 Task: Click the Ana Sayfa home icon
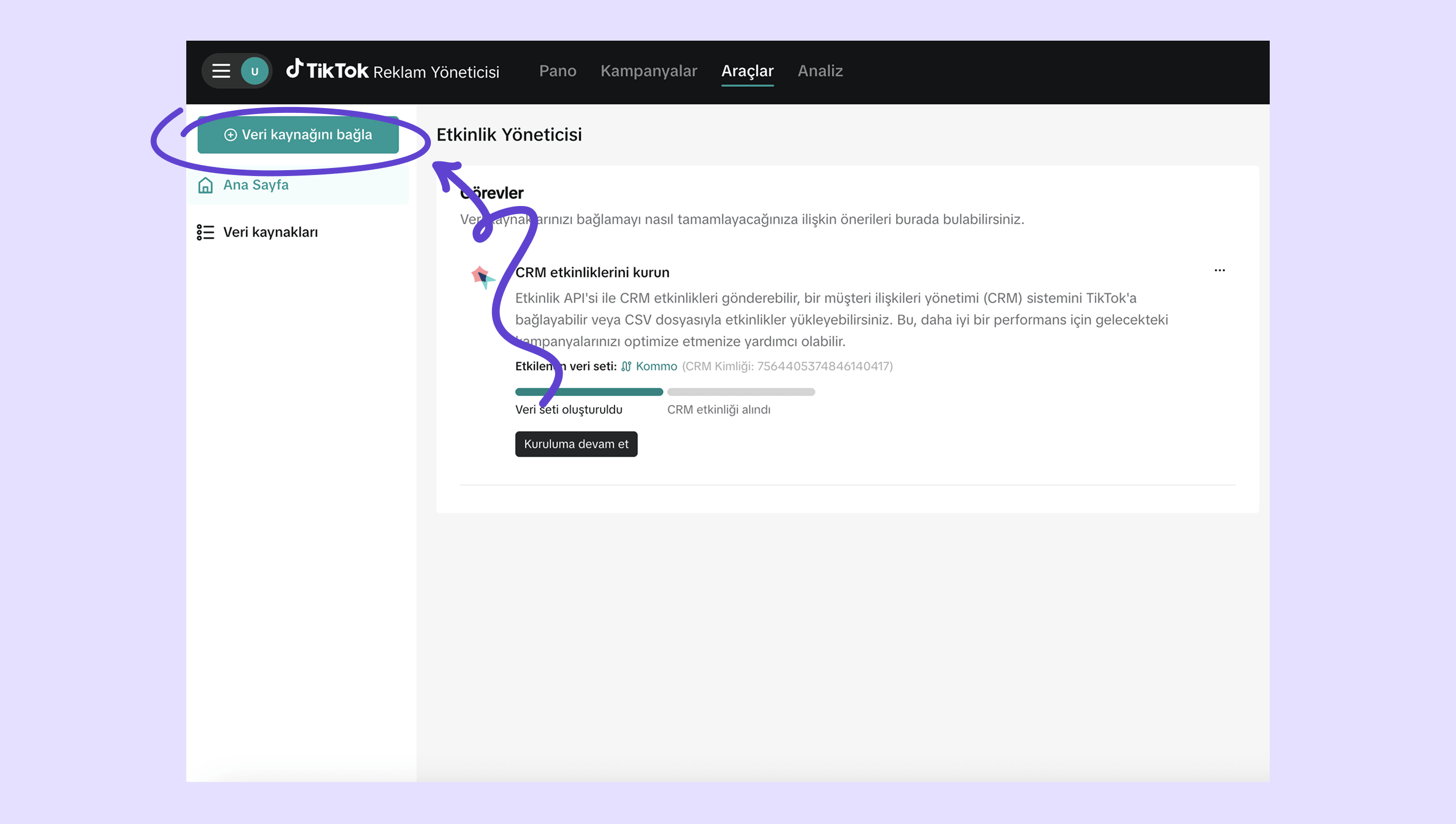(206, 185)
